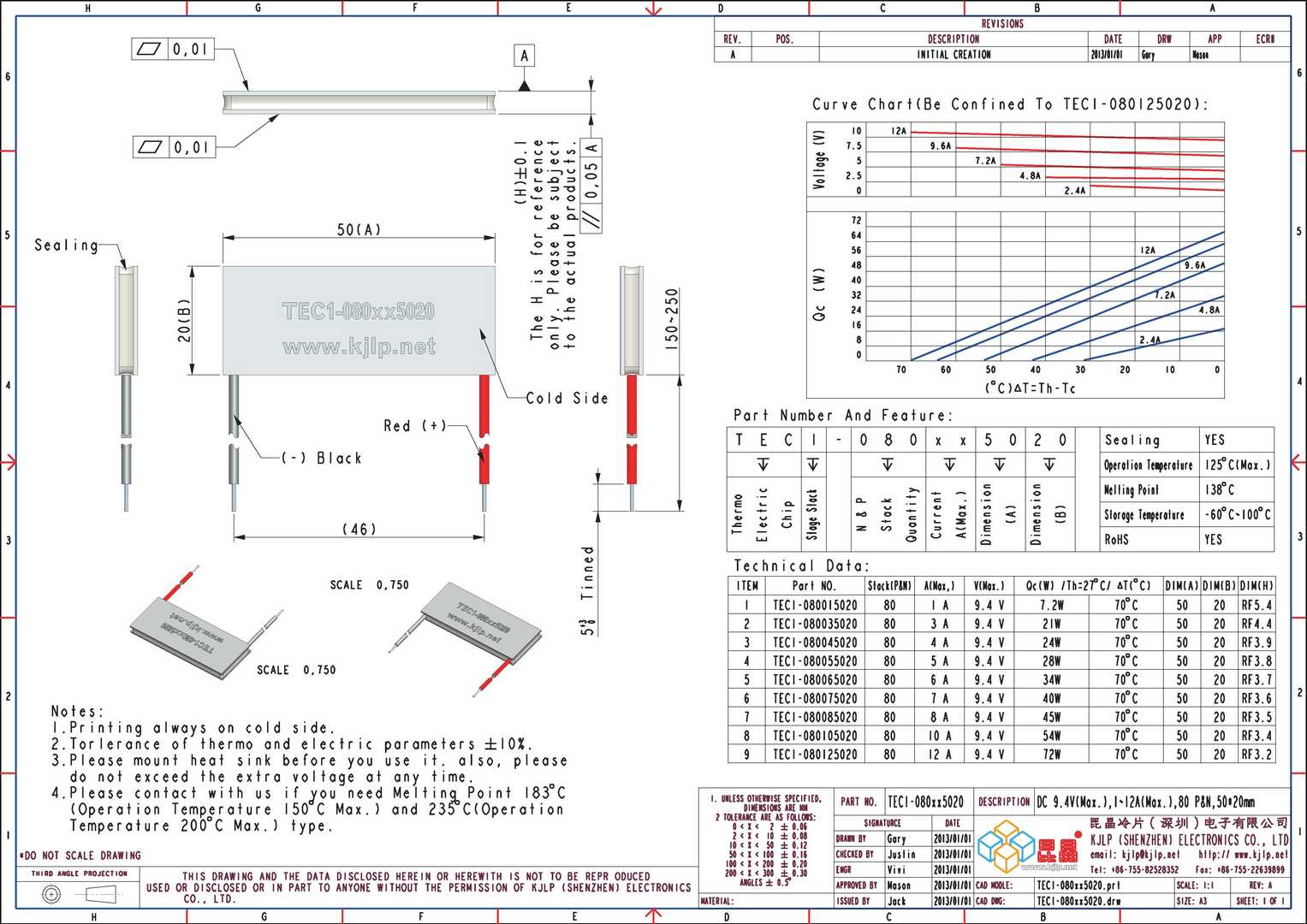The image size is (1307, 924).
Task: Select the 'RF3.2' height cell
Action: click(x=1257, y=755)
